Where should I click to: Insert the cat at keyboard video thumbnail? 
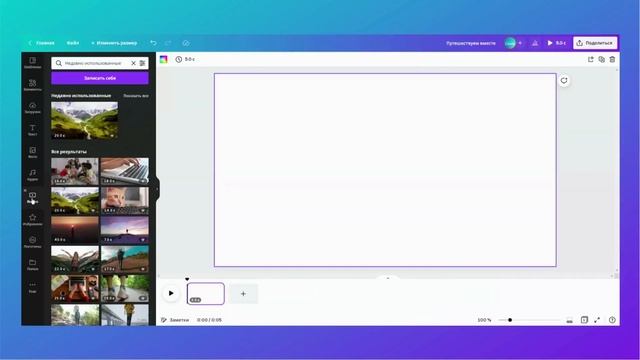[124, 200]
